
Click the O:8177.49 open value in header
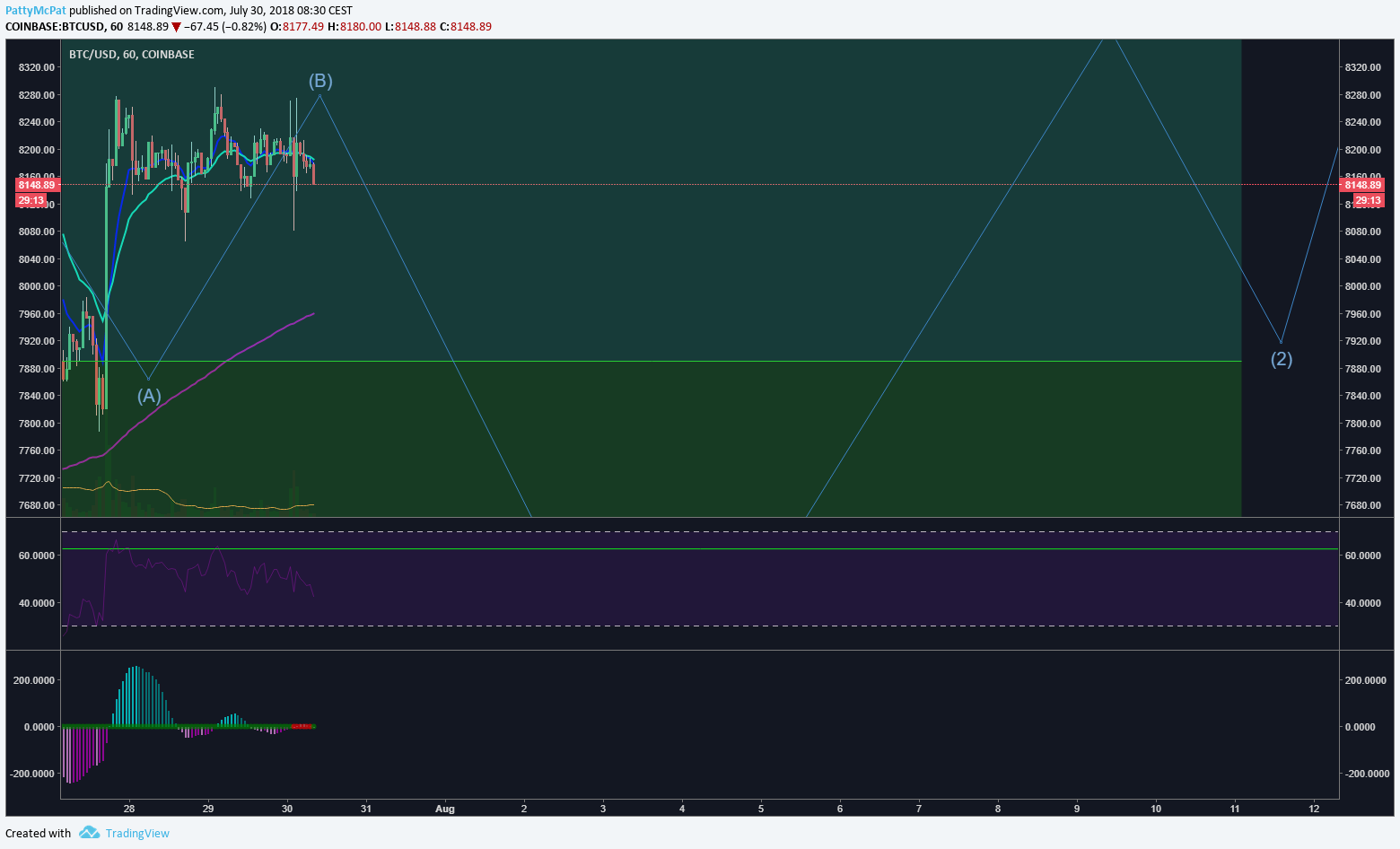296,27
